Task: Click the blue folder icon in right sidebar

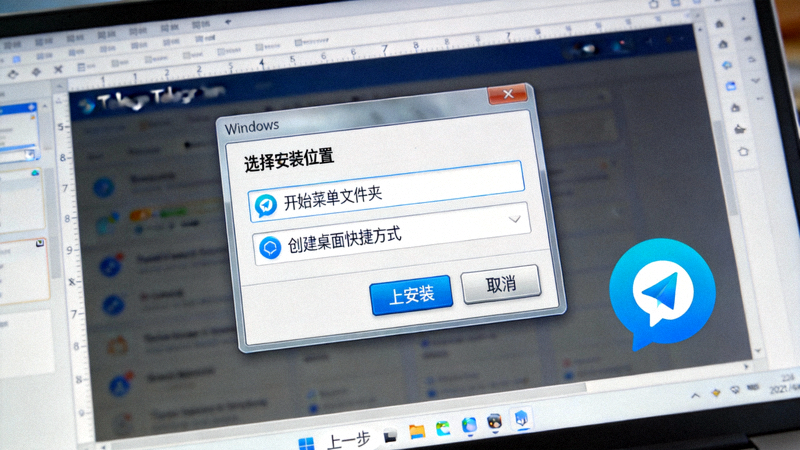Action: [x=731, y=86]
